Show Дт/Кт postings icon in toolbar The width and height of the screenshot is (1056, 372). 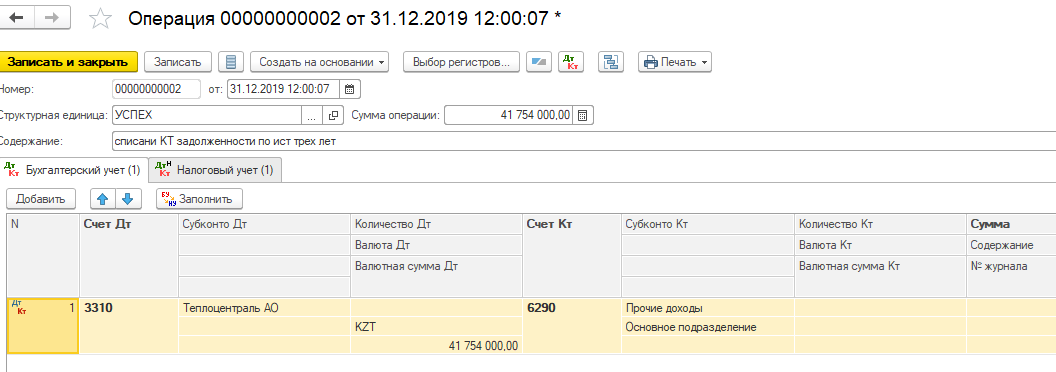pos(570,62)
